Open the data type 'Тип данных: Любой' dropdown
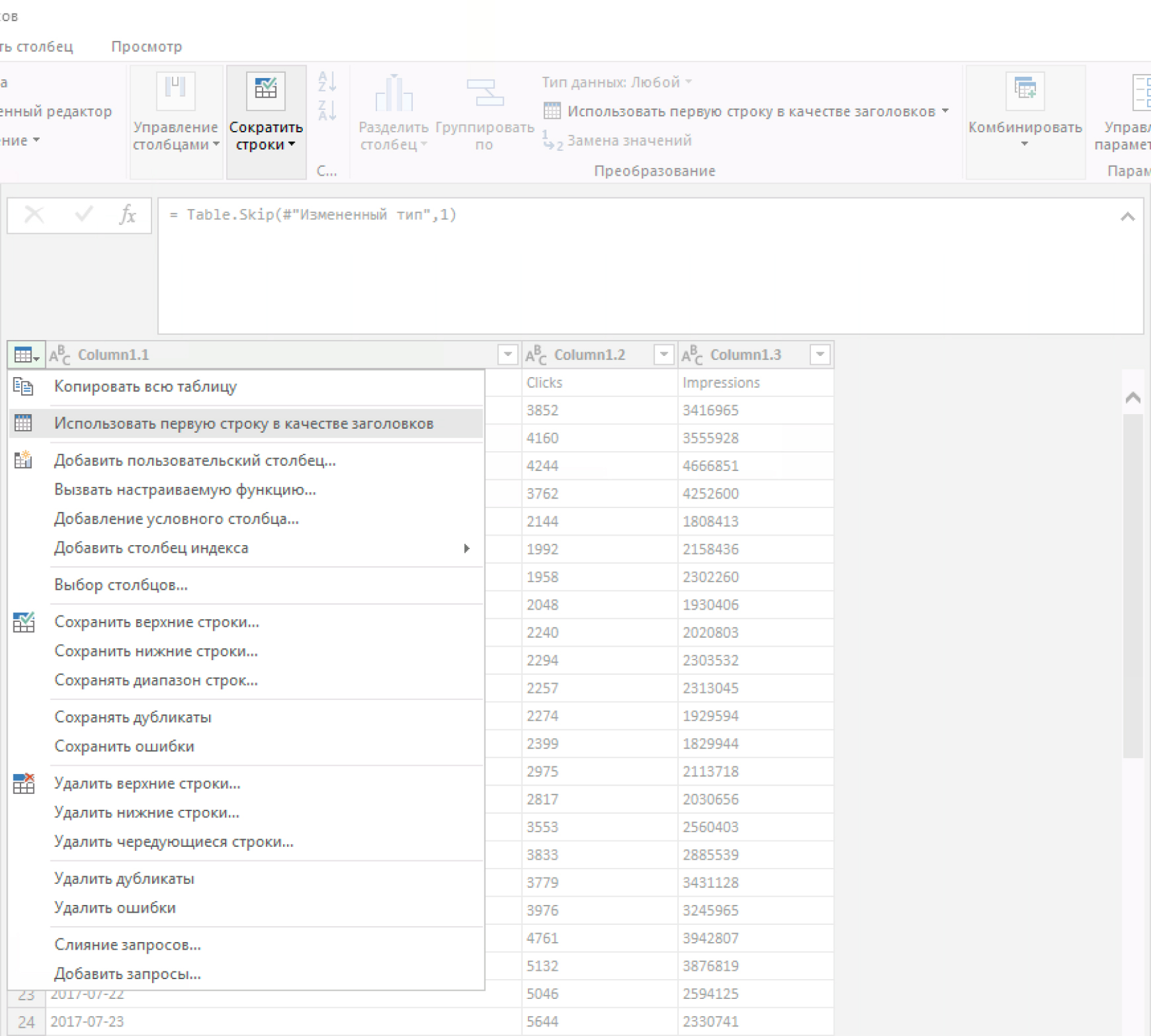Image resolution: width=1151 pixels, height=1036 pixels. (617, 82)
